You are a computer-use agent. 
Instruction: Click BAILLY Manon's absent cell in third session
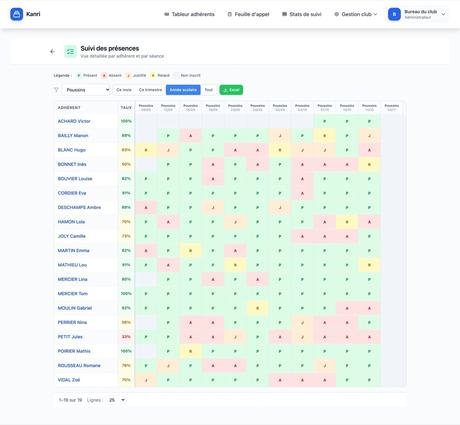point(190,136)
